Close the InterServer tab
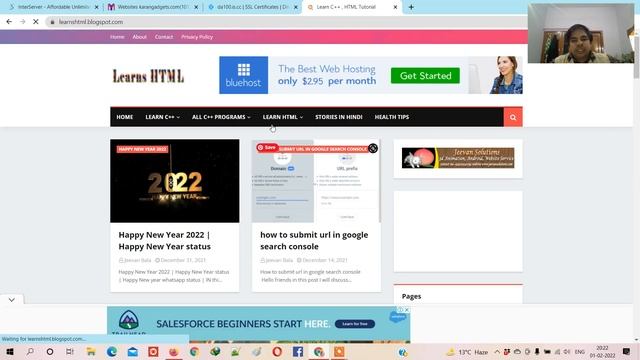 point(96,7)
